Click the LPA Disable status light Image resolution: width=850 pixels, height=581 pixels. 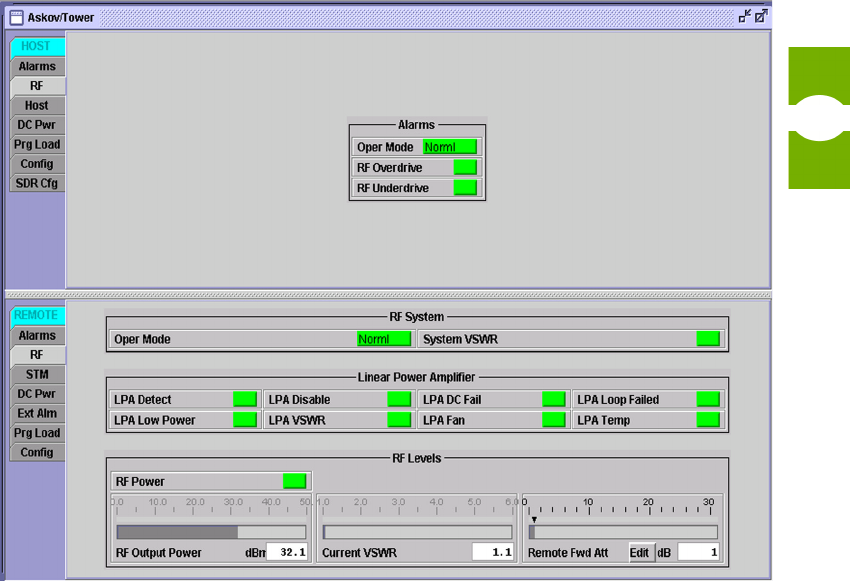[x=400, y=399]
